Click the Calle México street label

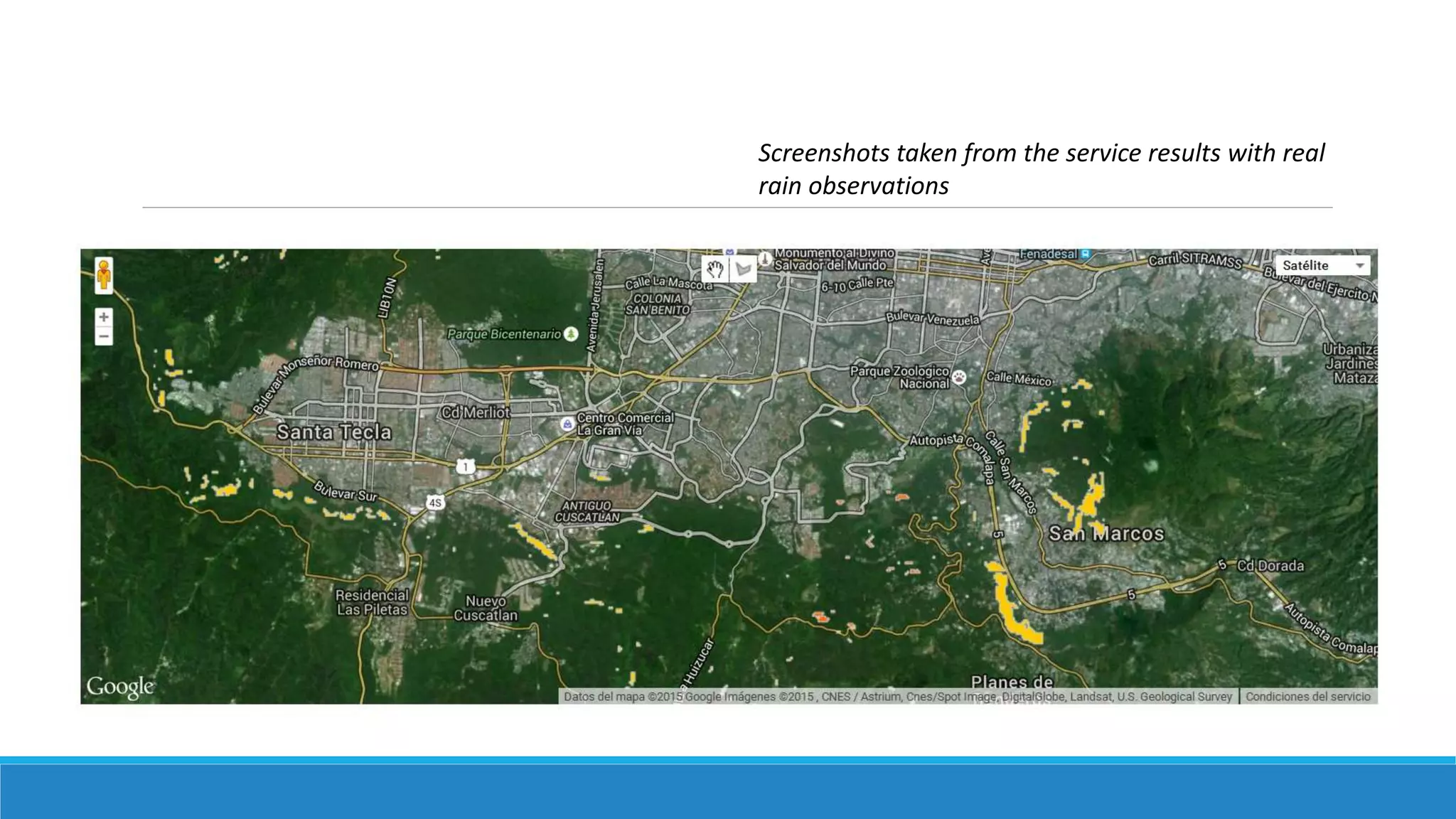coord(1019,379)
